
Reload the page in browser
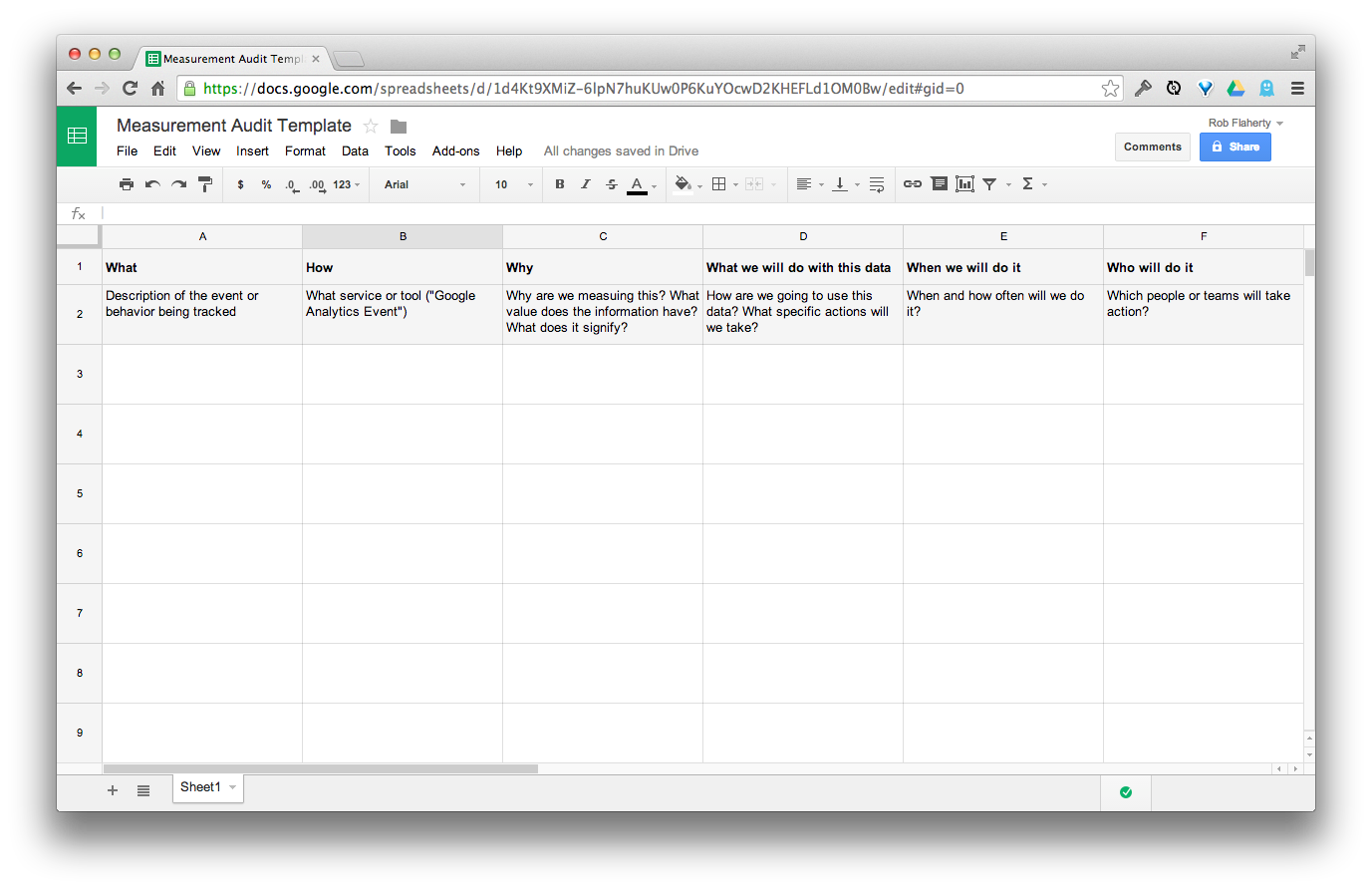(x=130, y=89)
